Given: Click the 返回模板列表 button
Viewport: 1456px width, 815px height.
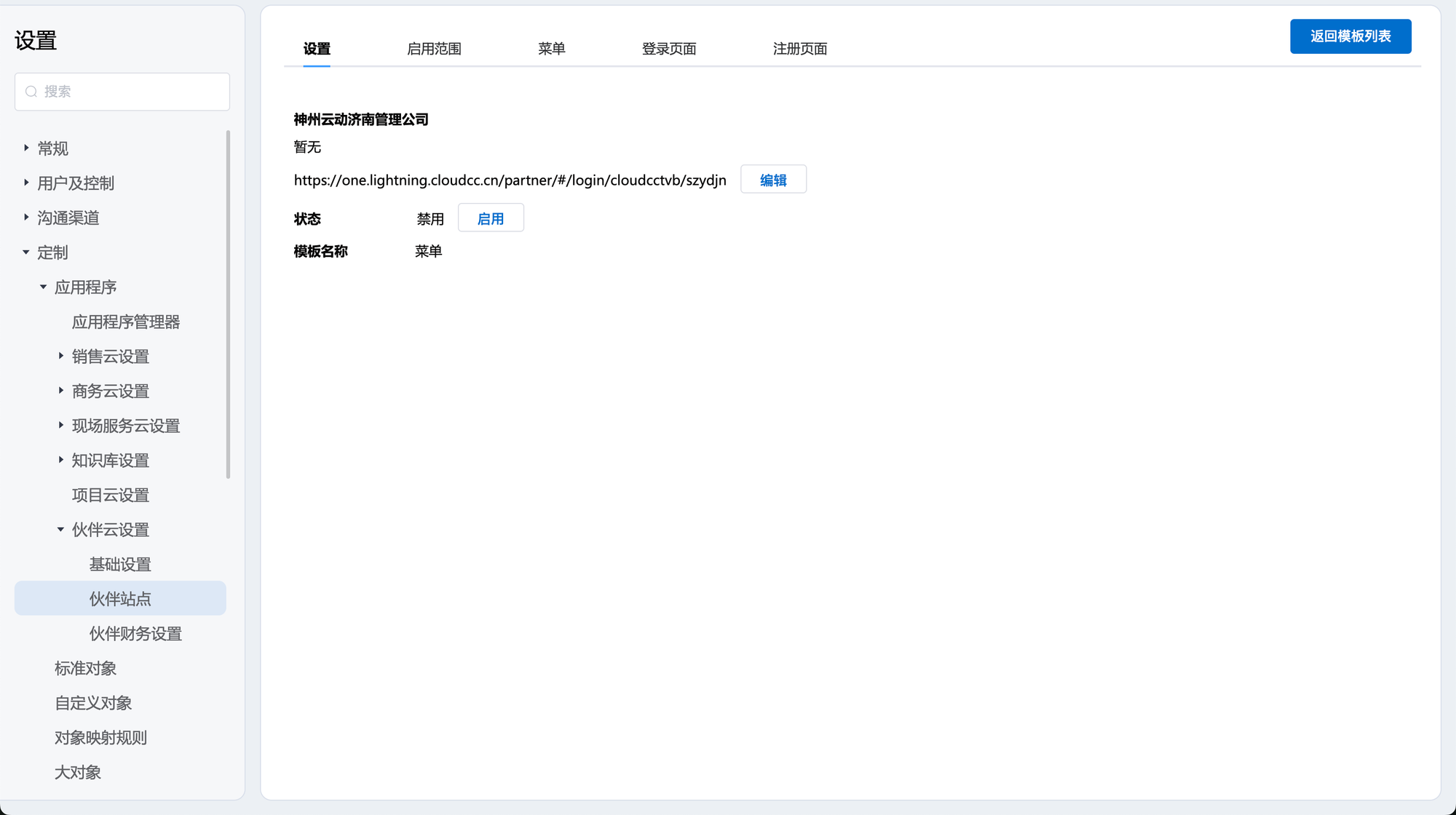Looking at the screenshot, I should click(x=1350, y=36).
